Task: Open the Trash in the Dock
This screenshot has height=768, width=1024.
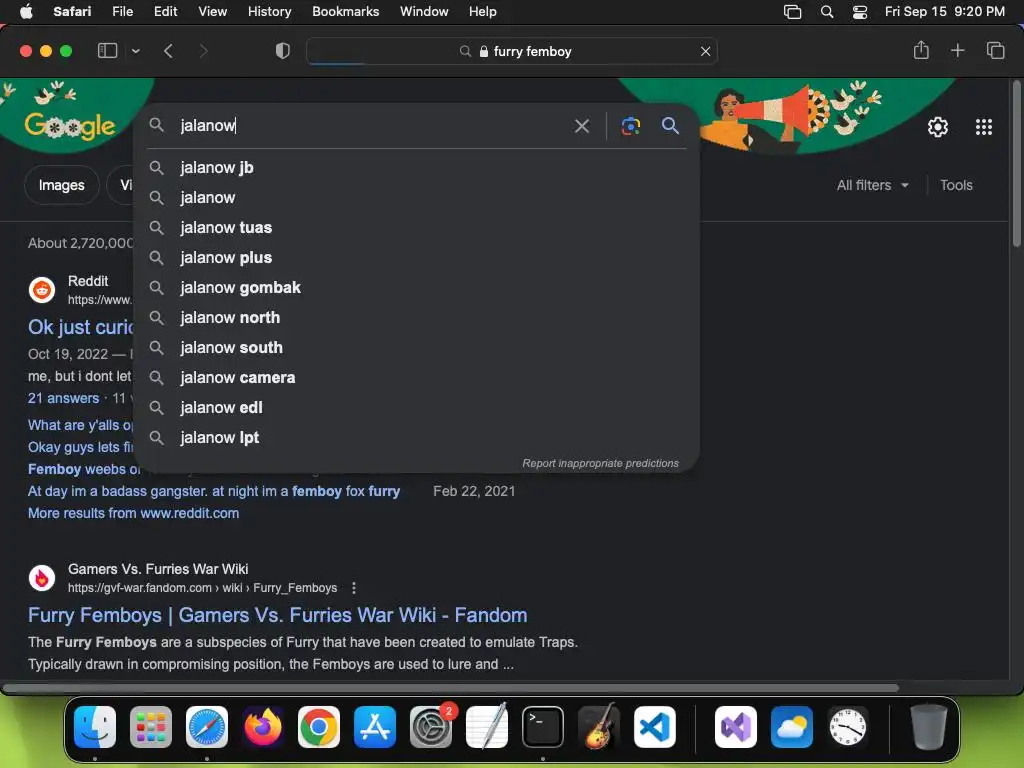Action: 929,727
